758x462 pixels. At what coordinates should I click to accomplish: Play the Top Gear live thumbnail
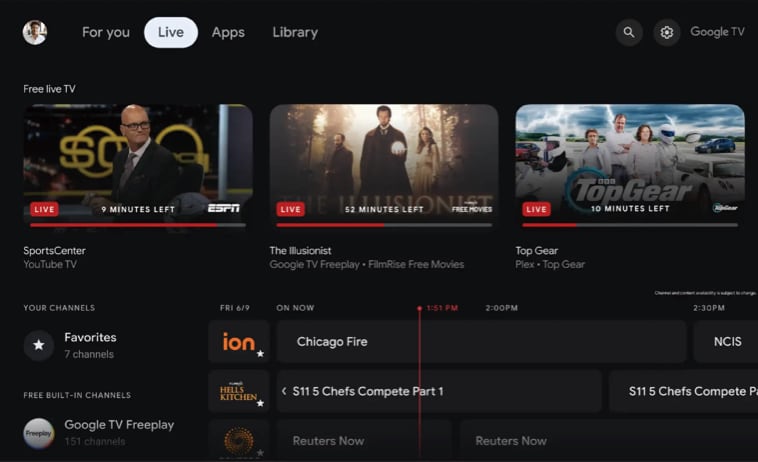point(630,166)
